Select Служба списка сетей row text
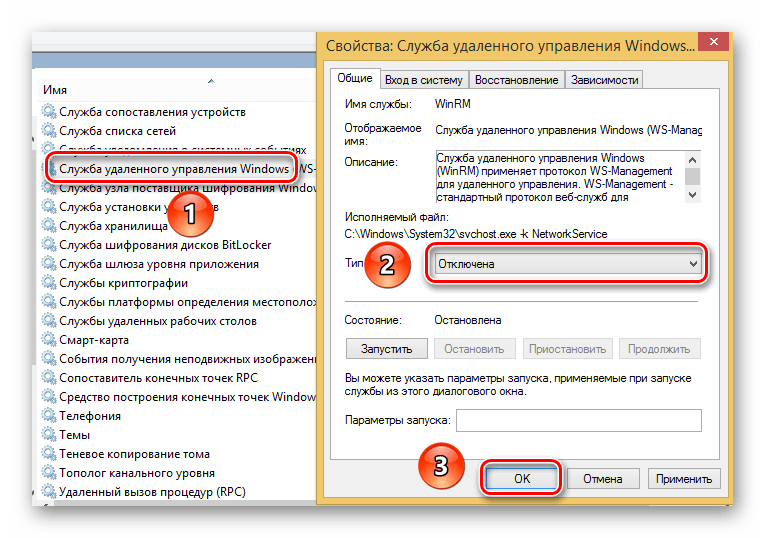Screen dimensions: 765x538 (117, 131)
